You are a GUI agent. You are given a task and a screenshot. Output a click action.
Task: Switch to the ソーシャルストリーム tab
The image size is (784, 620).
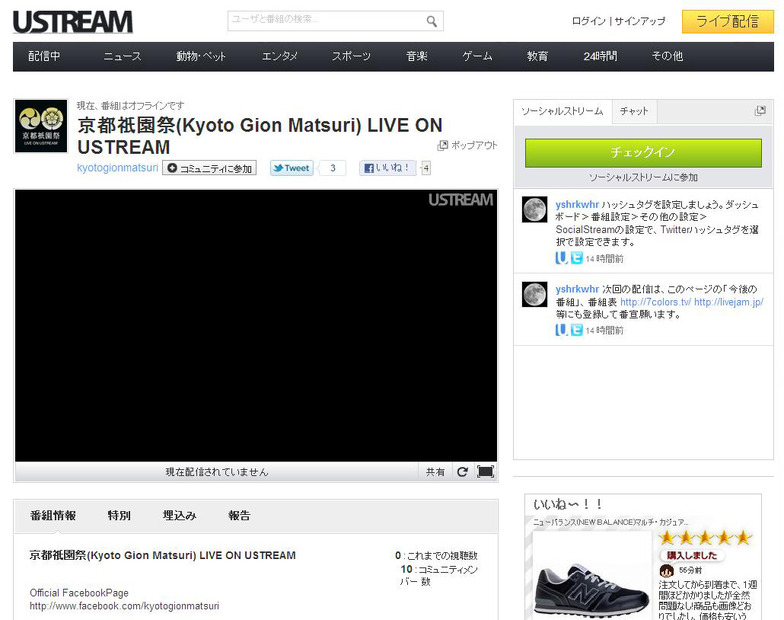tap(562, 111)
